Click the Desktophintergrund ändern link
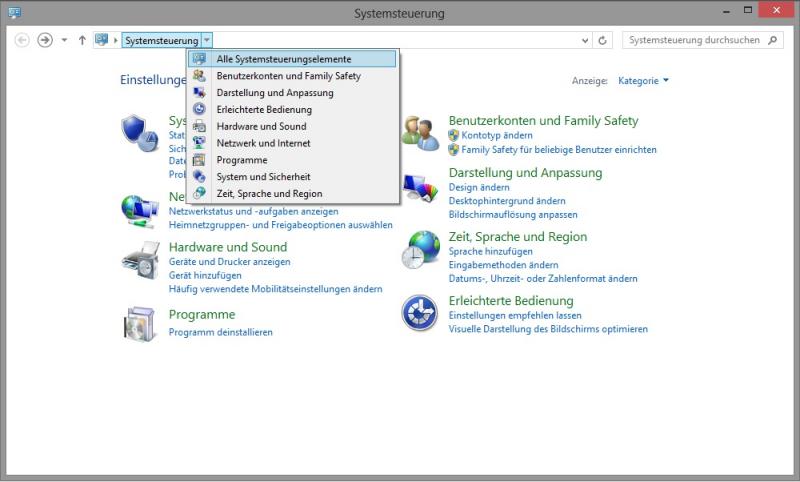 tap(507, 201)
